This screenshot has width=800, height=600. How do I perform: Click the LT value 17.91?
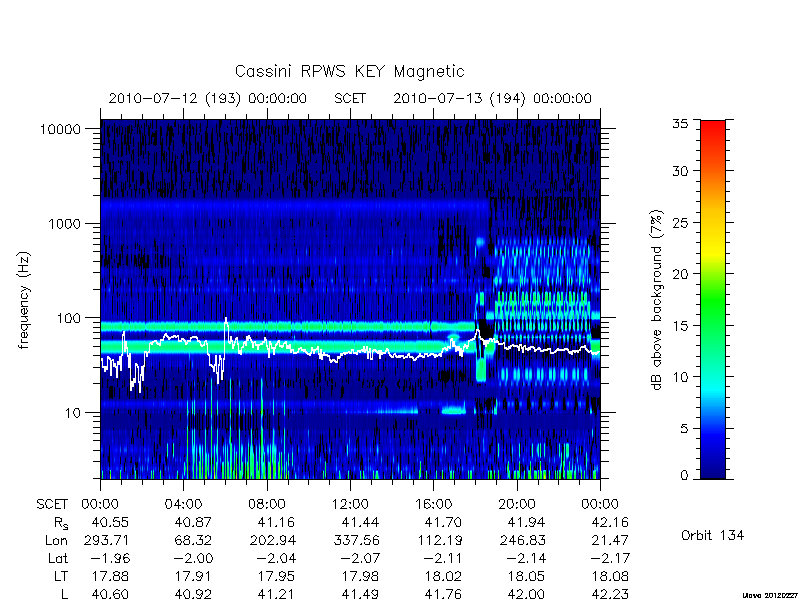click(193, 577)
